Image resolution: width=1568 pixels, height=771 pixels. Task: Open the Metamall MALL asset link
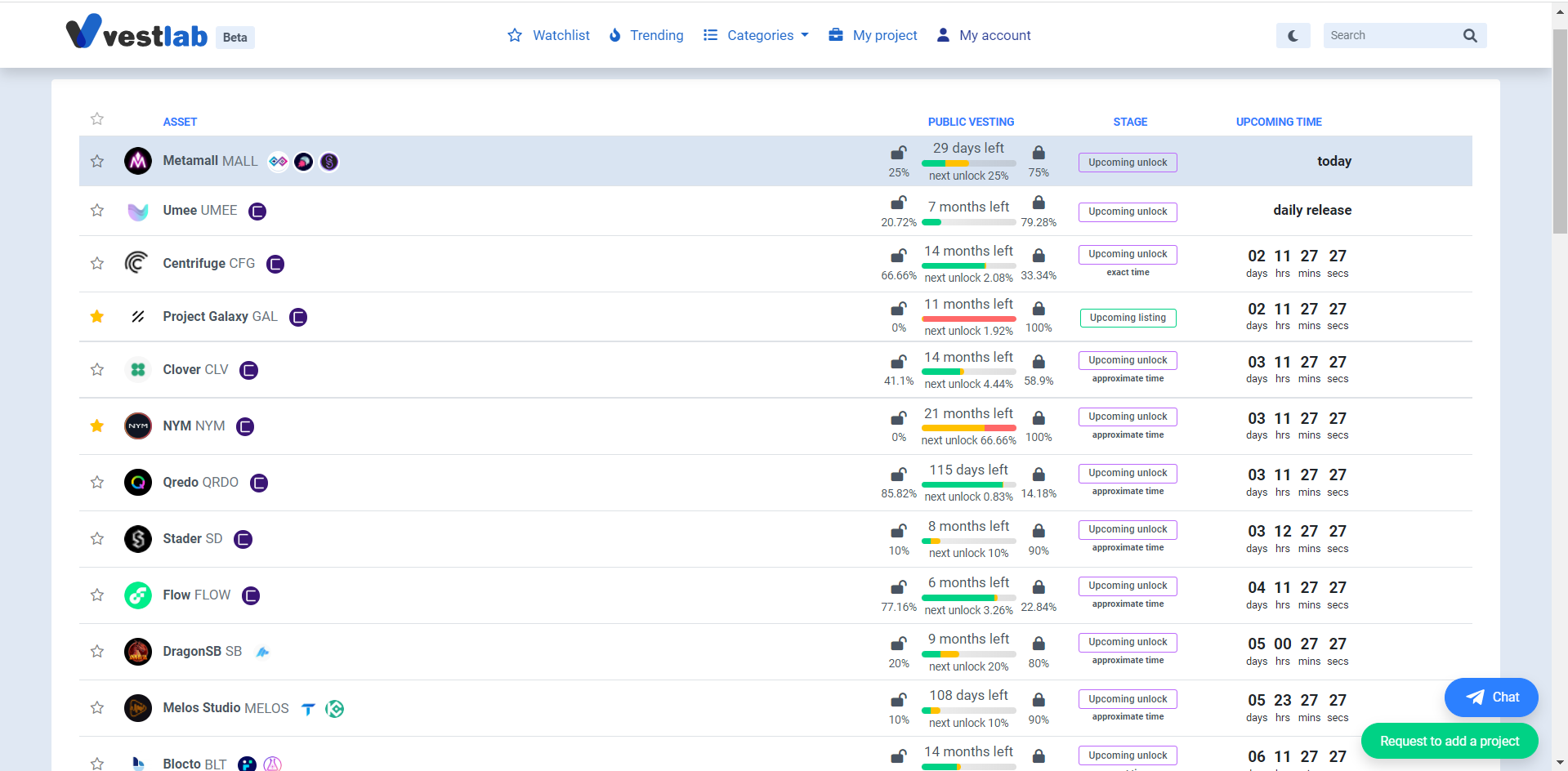pyautogui.click(x=210, y=161)
